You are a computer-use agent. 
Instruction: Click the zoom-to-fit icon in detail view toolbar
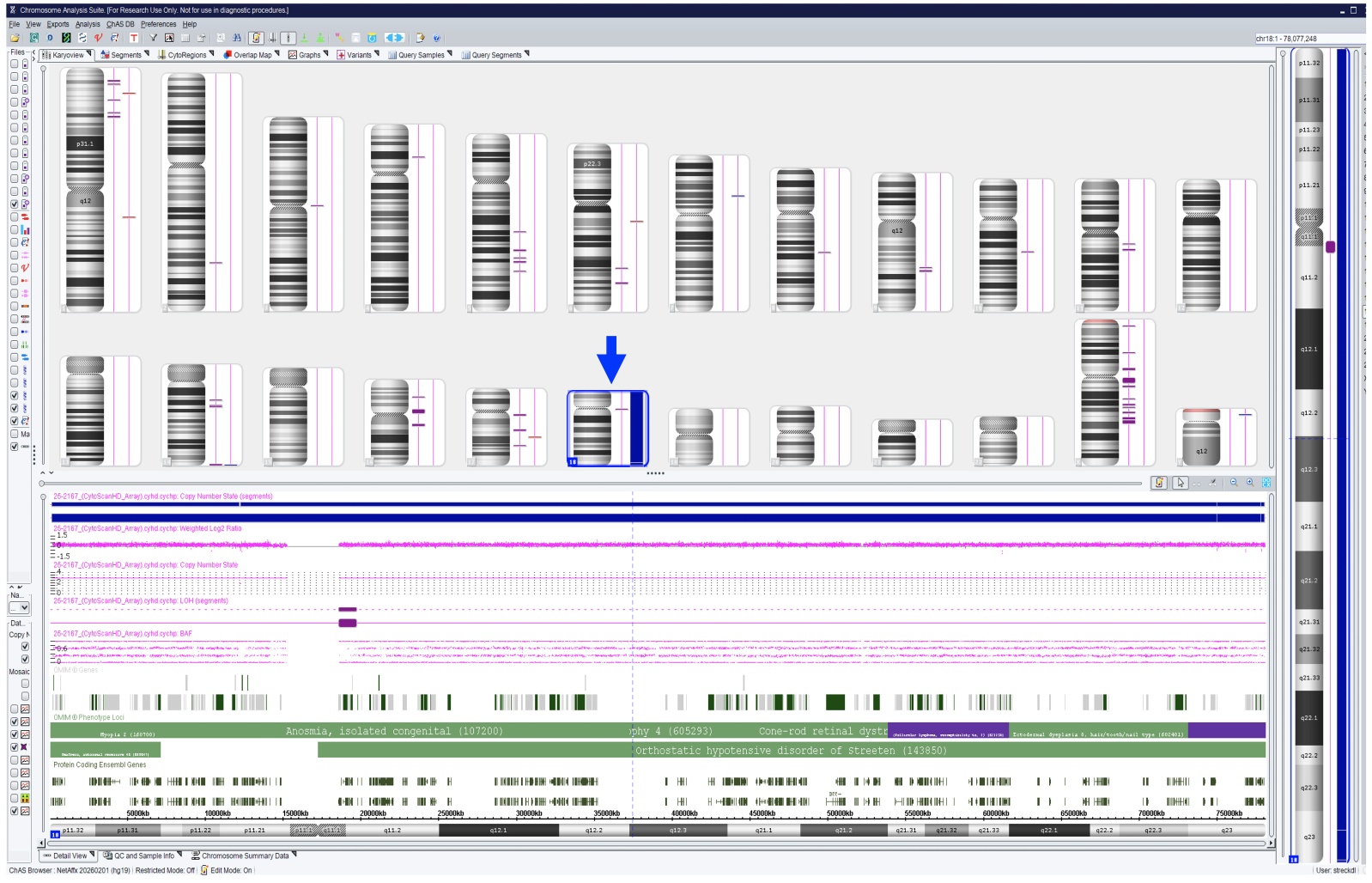pyautogui.click(x=1266, y=483)
